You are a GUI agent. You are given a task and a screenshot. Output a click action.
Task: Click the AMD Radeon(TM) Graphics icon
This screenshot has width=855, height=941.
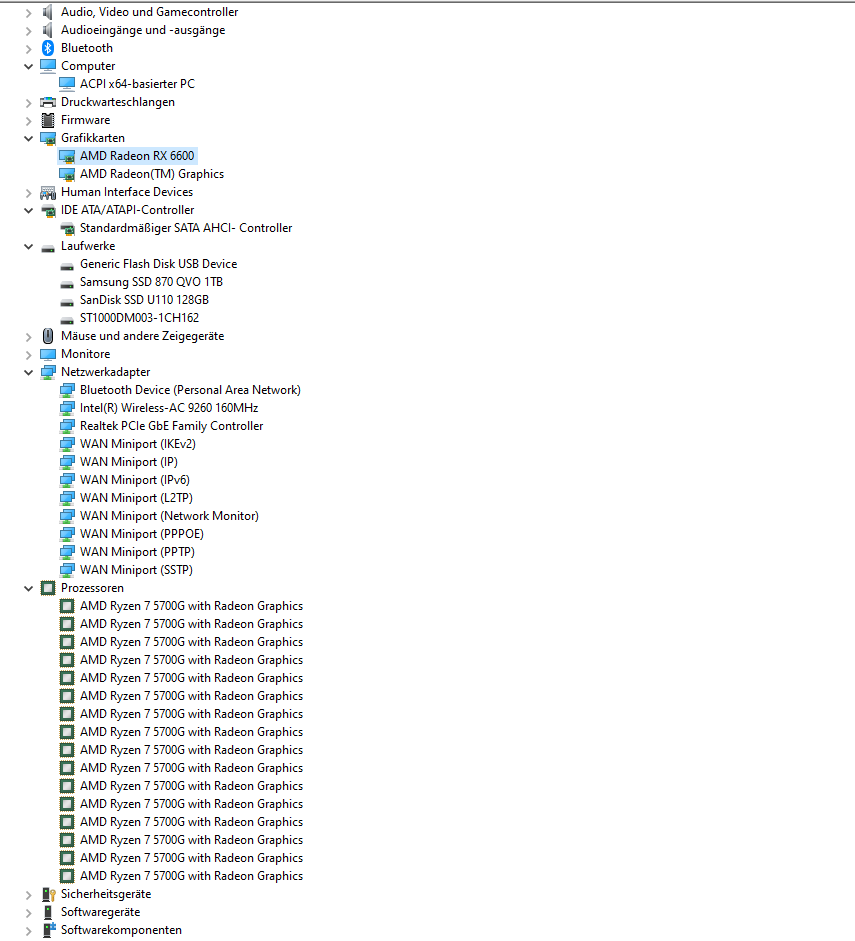[67, 174]
